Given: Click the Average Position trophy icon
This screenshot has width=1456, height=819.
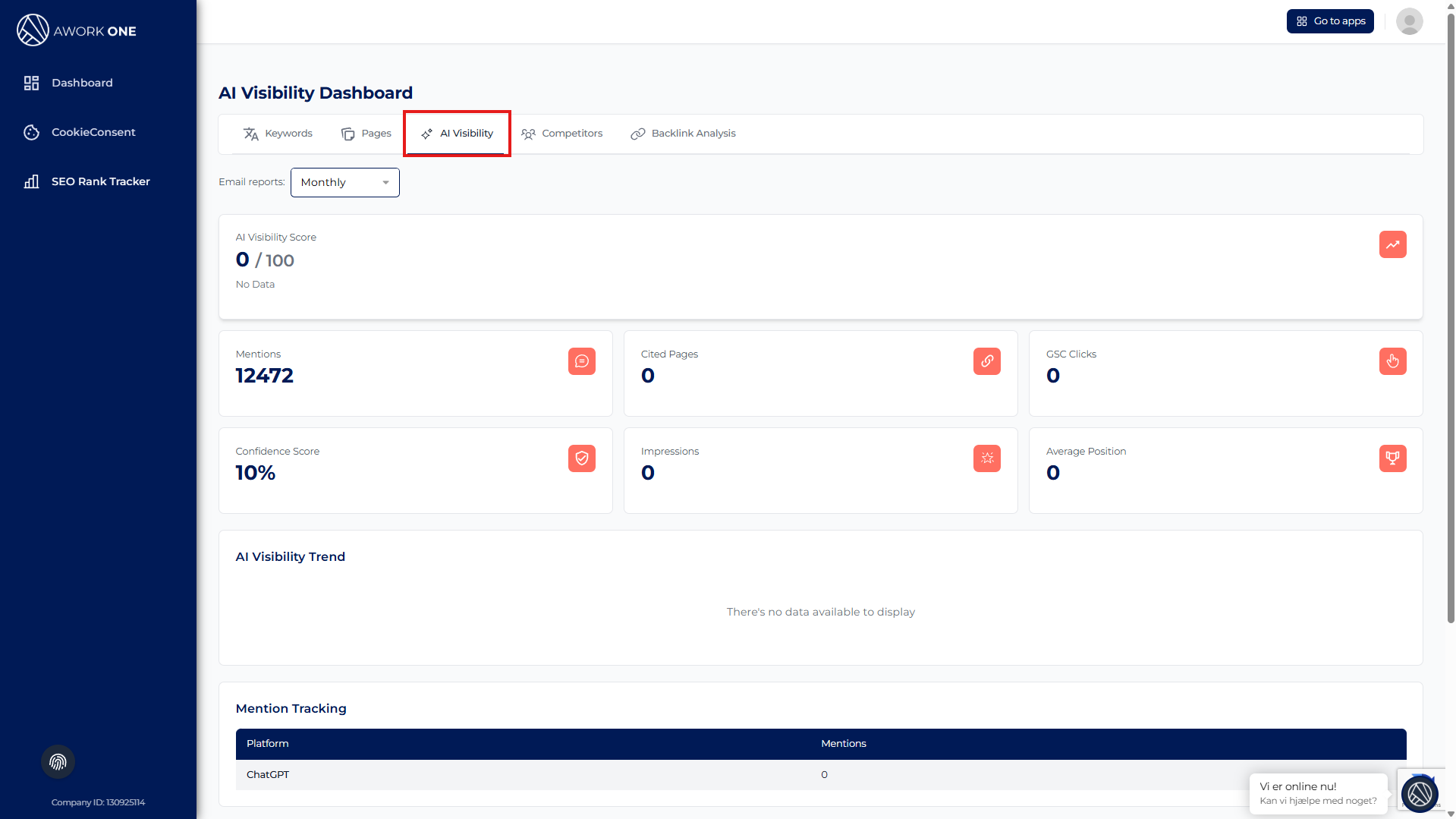Looking at the screenshot, I should click(1392, 458).
